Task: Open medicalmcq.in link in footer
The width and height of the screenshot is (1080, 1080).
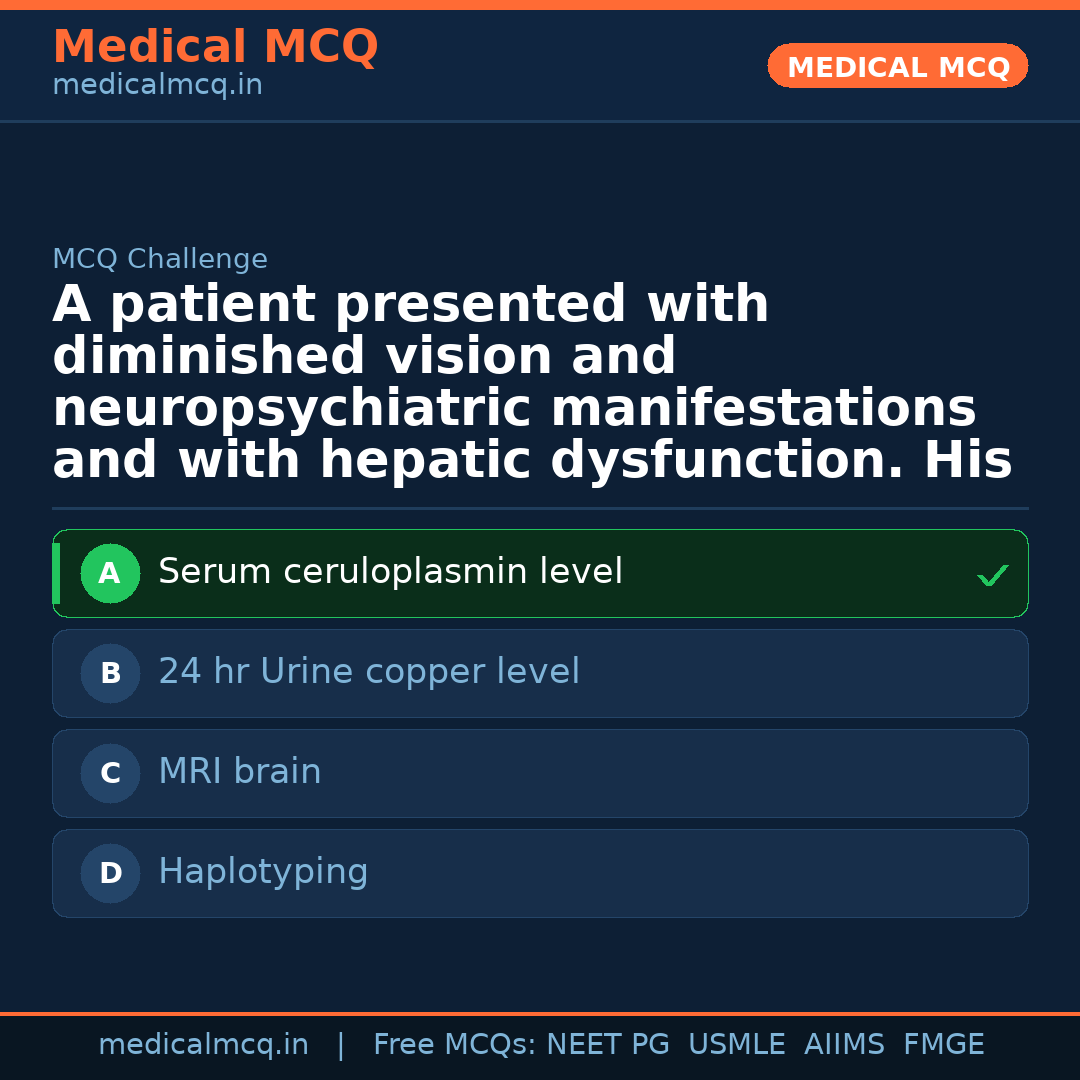Action: tap(203, 1045)
